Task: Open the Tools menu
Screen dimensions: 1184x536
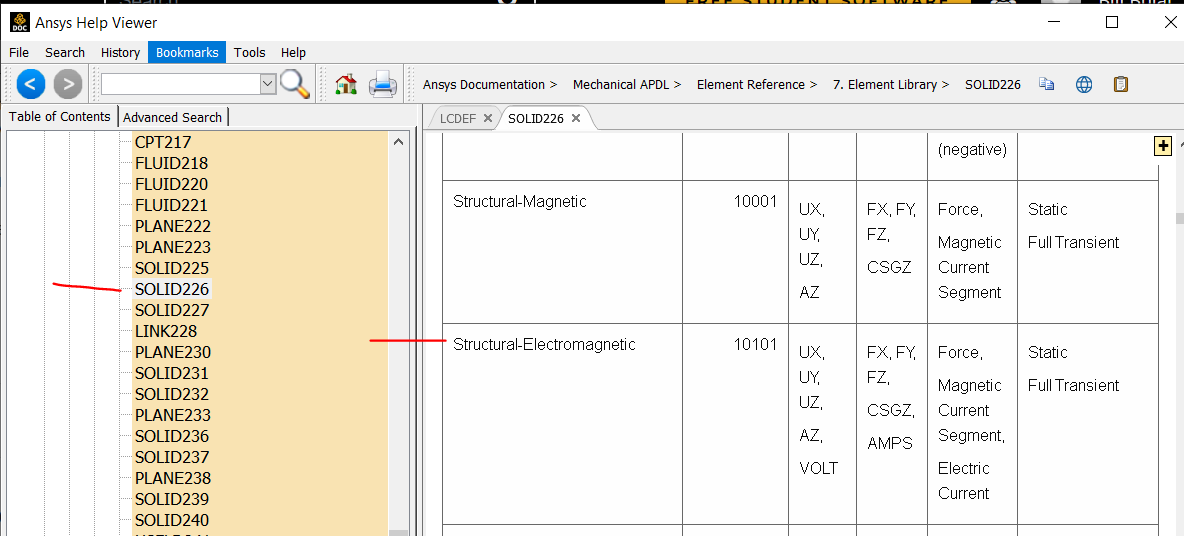Action: point(249,52)
